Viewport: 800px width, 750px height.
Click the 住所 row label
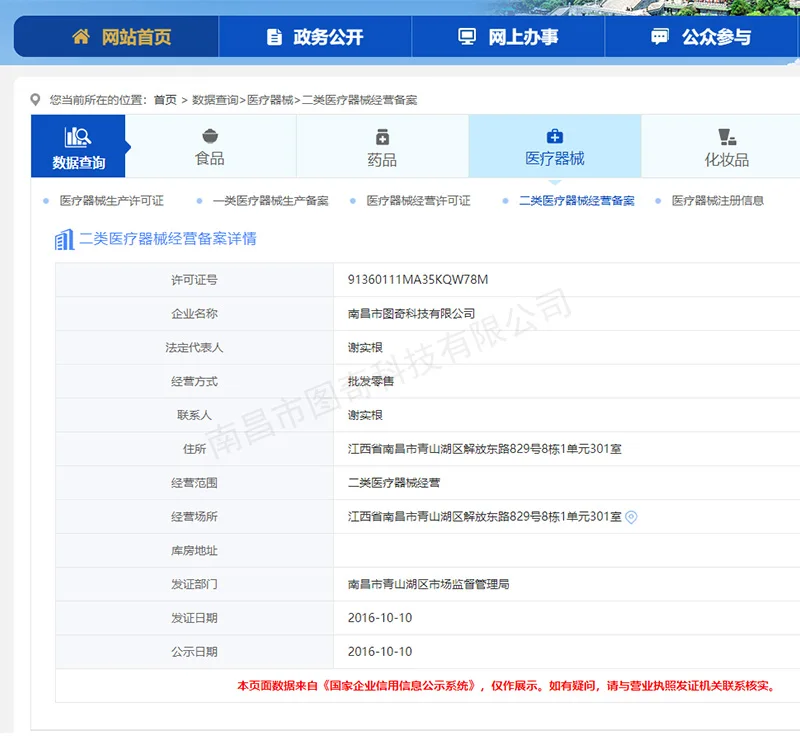(x=194, y=449)
